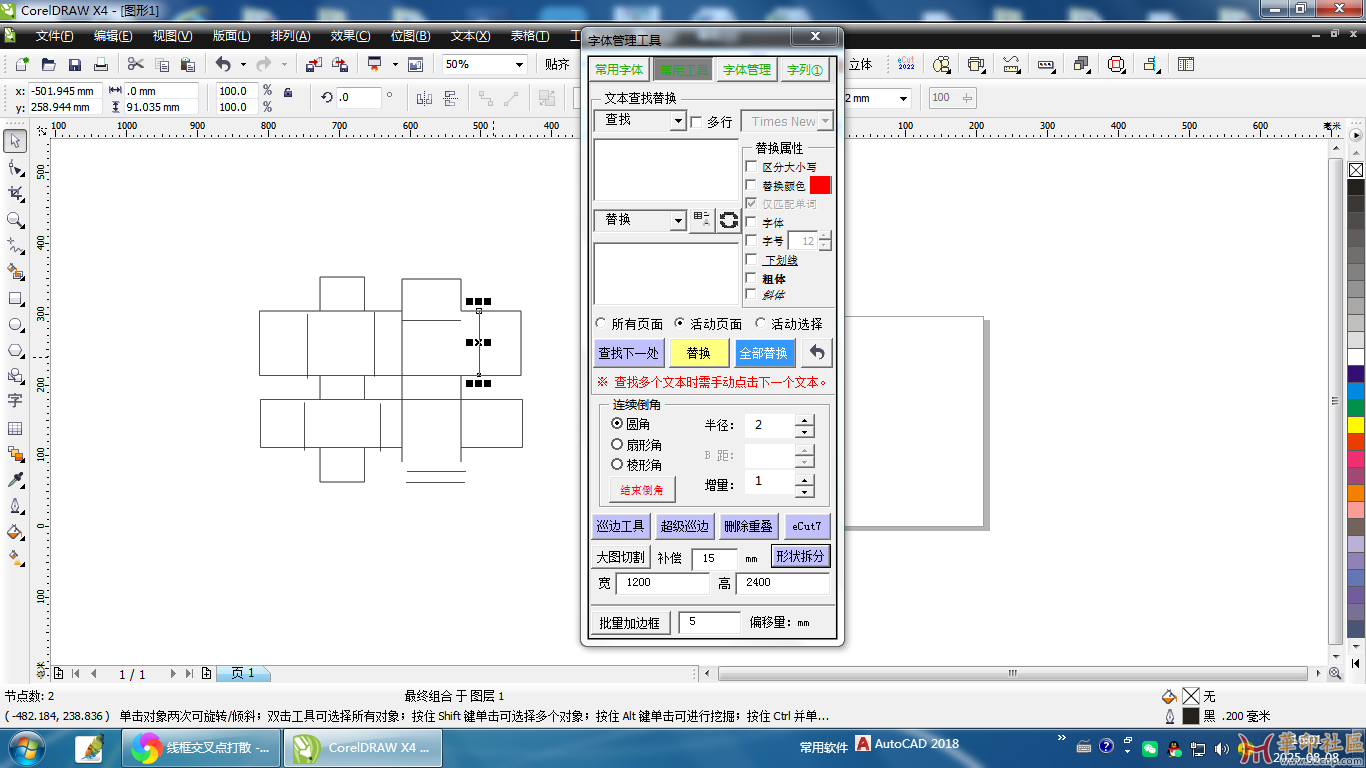Select the Rectangle tool
Image resolution: width=1366 pixels, height=768 pixels.
[15, 298]
